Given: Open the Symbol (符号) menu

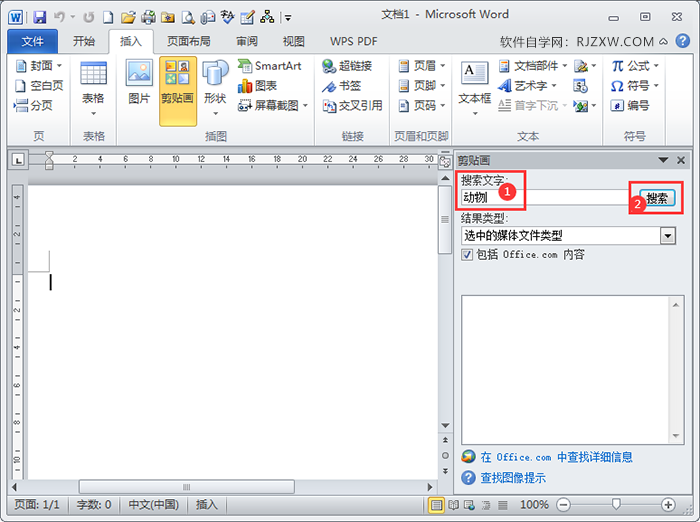Looking at the screenshot, I should (x=635, y=86).
